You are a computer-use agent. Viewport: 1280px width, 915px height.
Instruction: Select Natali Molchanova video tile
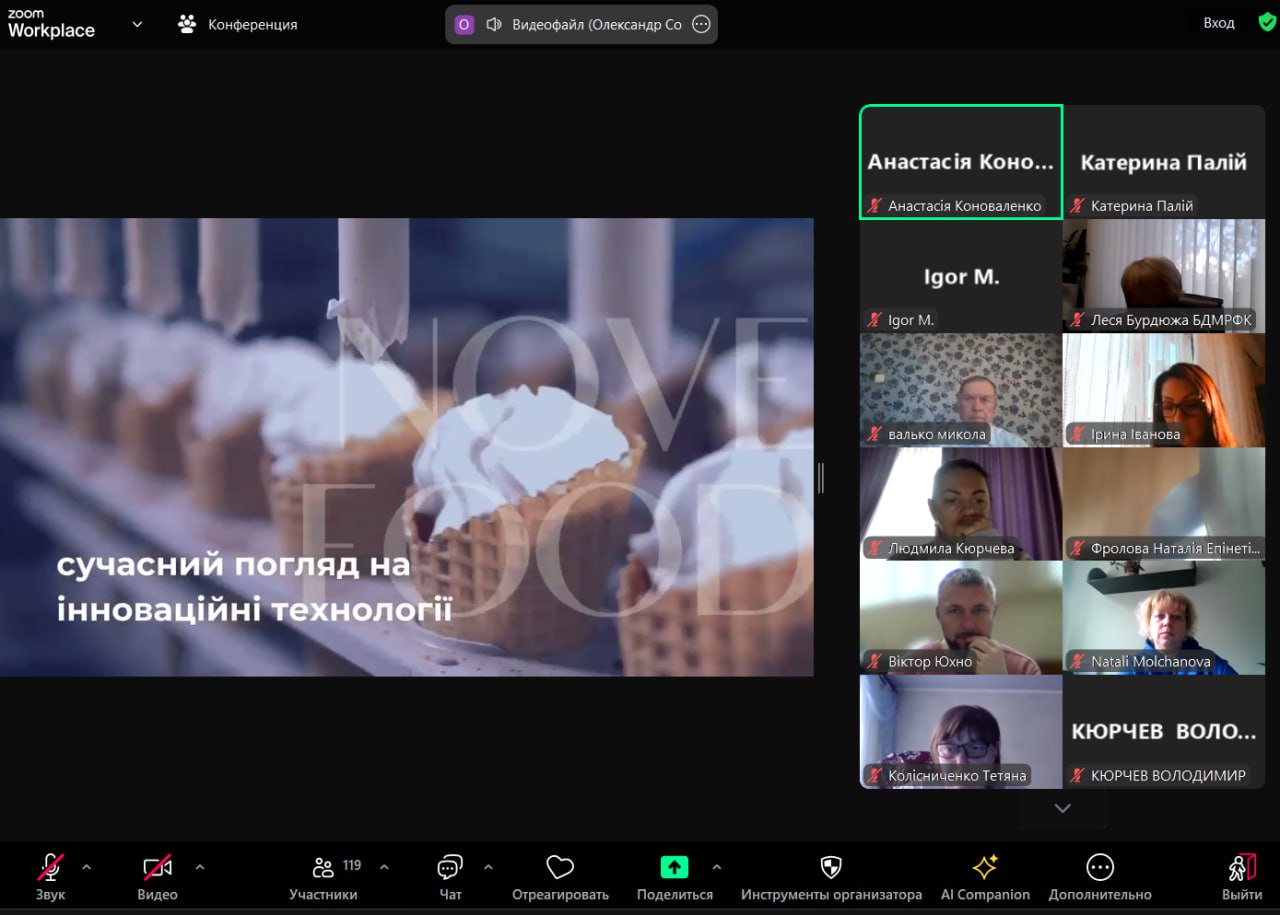click(x=1164, y=618)
